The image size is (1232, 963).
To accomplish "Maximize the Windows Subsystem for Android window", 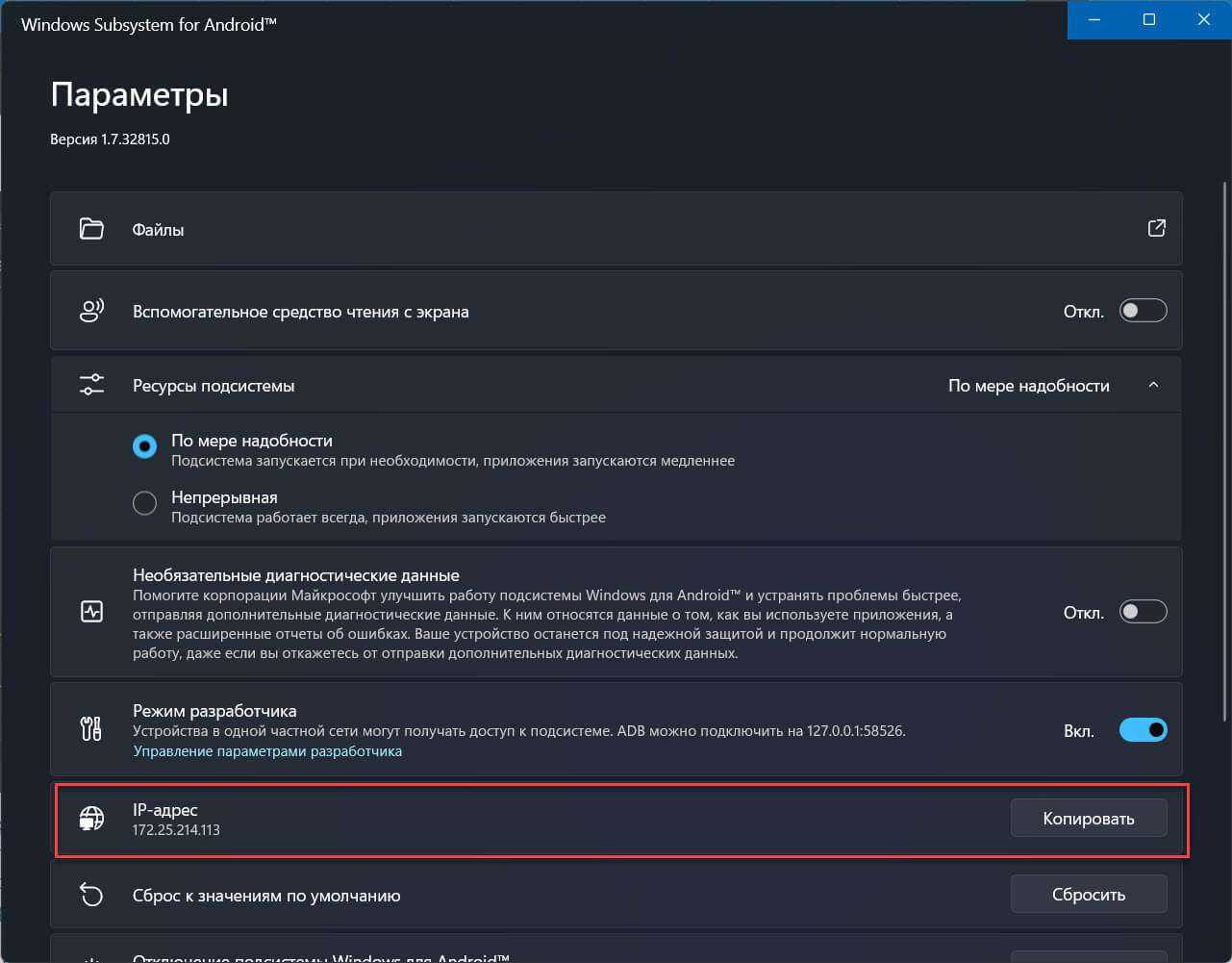I will (x=1149, y=19).
